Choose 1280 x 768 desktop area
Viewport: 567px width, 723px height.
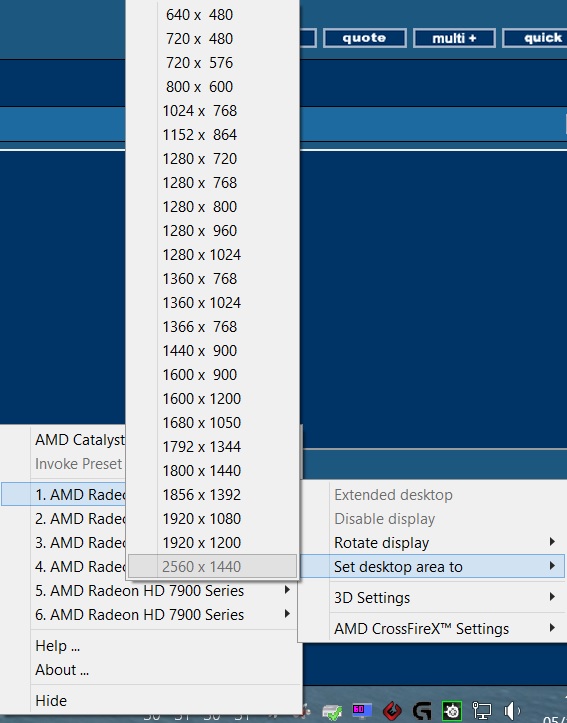tap(213, 183)
